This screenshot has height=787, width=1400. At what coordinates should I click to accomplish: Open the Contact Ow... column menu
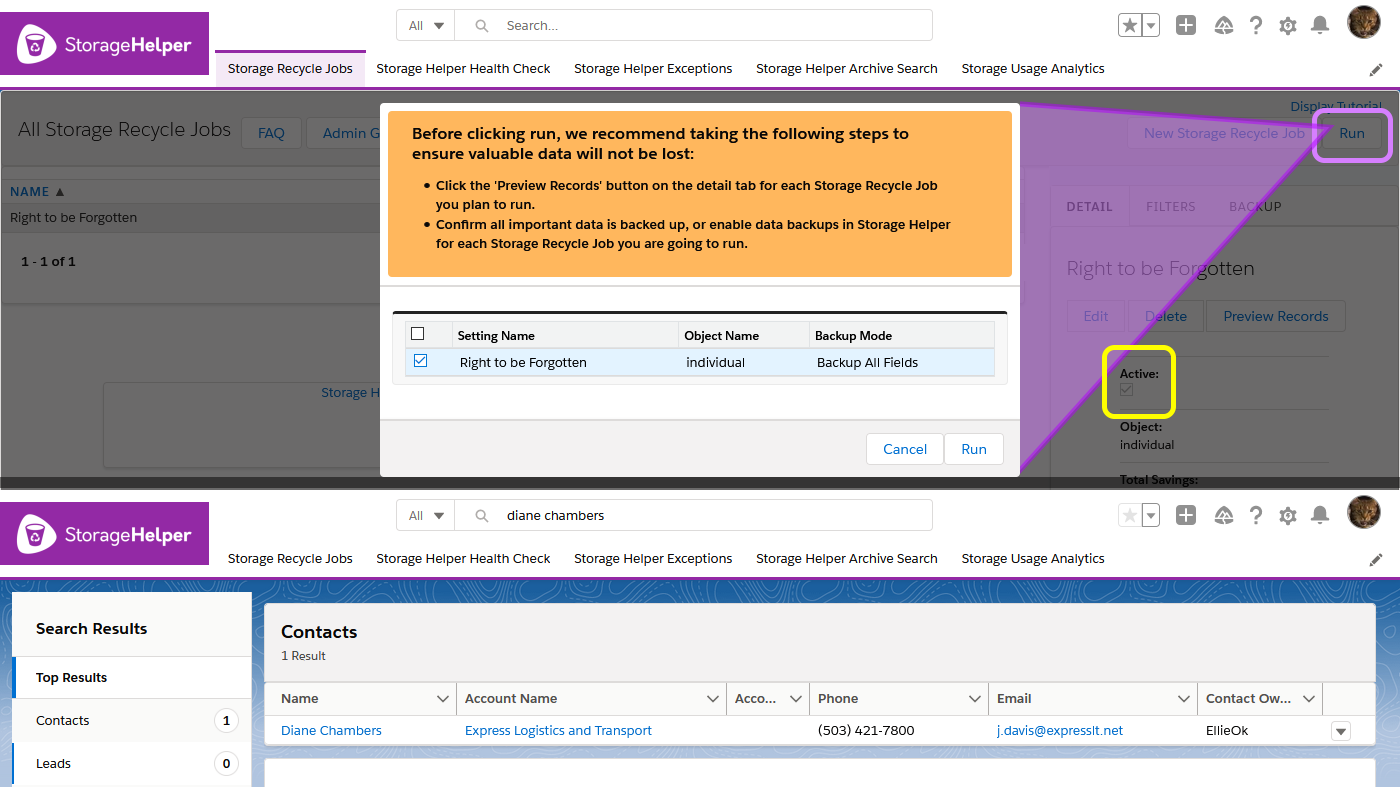click(x=1309, y=699)
